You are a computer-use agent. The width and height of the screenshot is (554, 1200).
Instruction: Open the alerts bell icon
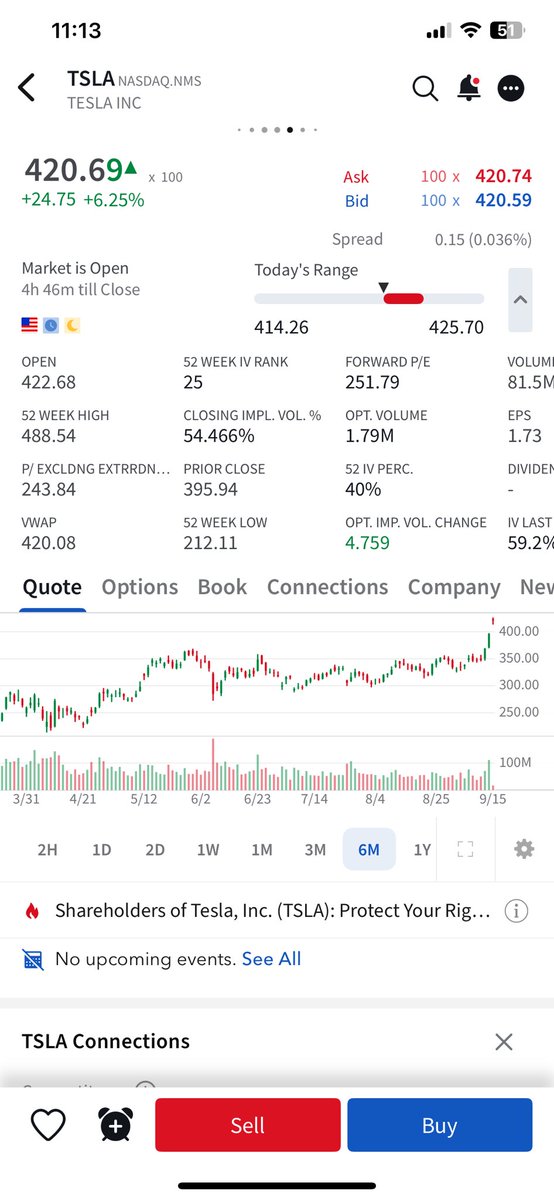[468, 88]
